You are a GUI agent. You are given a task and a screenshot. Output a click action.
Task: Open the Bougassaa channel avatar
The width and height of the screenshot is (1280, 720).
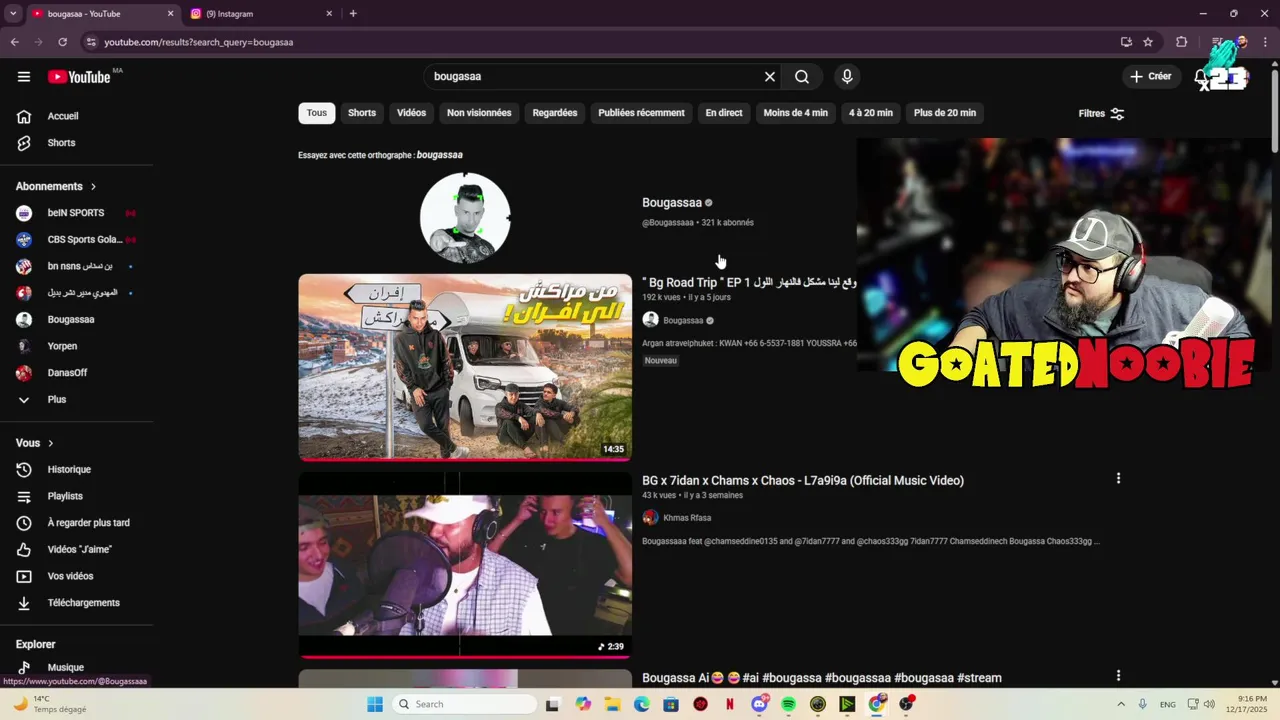coord(465,217)
